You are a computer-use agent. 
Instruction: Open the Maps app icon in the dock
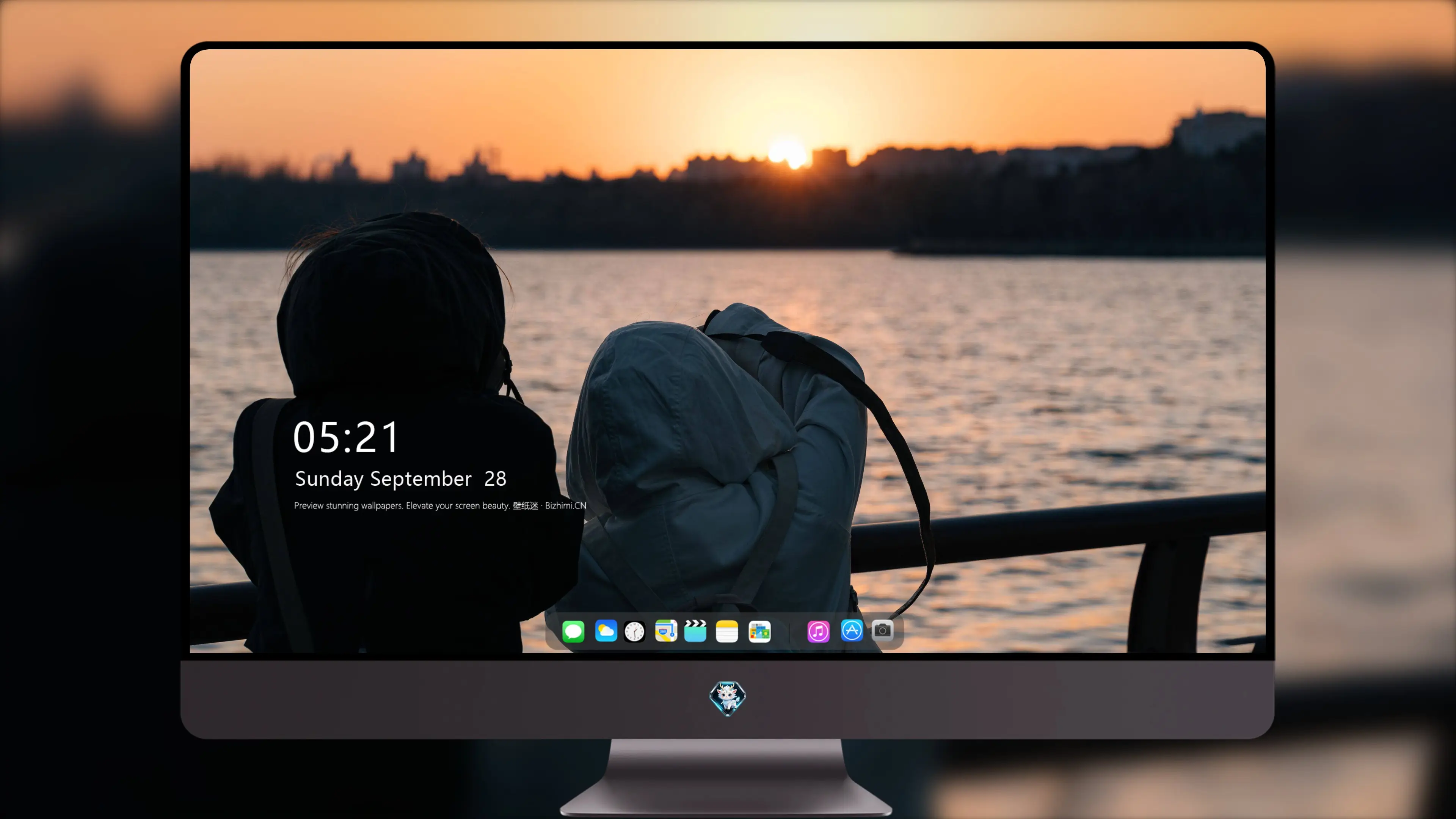click(666, 631)
